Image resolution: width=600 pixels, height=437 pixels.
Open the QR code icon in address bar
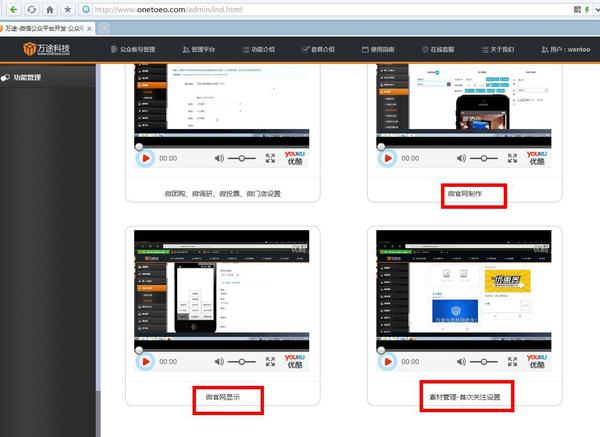577,10
